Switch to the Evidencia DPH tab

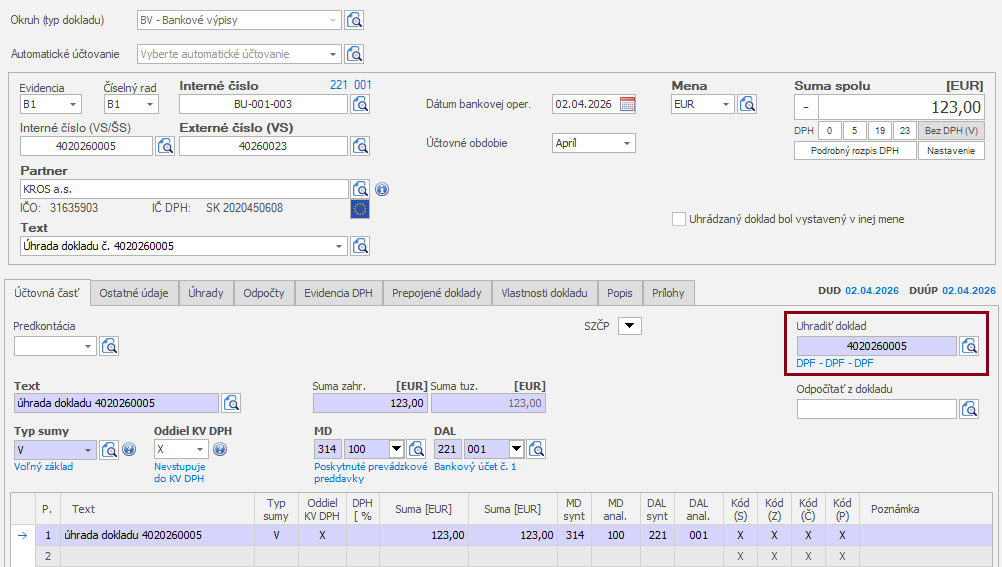tap(338, 293)
